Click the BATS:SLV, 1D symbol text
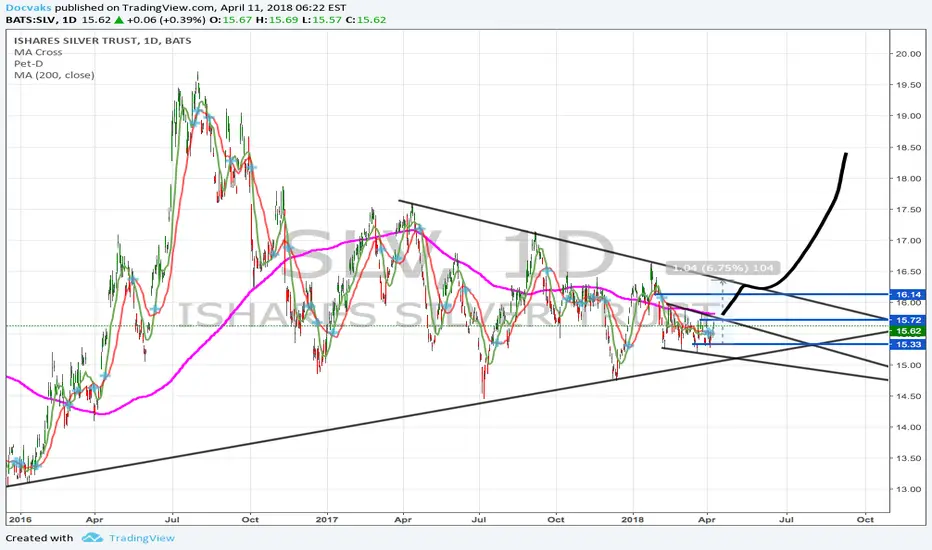 coord(42,20)
